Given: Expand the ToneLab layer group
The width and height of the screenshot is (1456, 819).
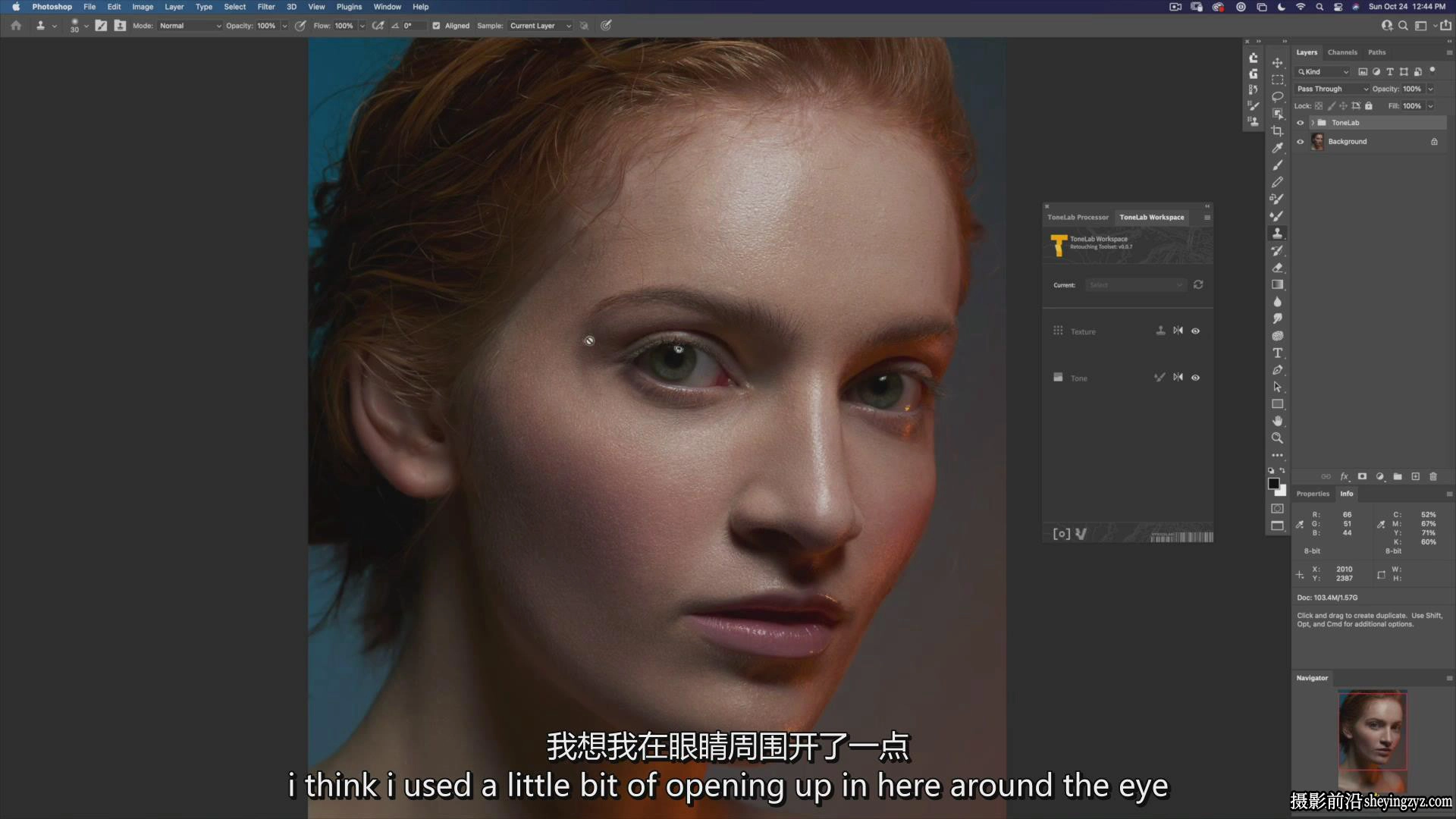Looking at the screenshot, I should (1313, 123).
